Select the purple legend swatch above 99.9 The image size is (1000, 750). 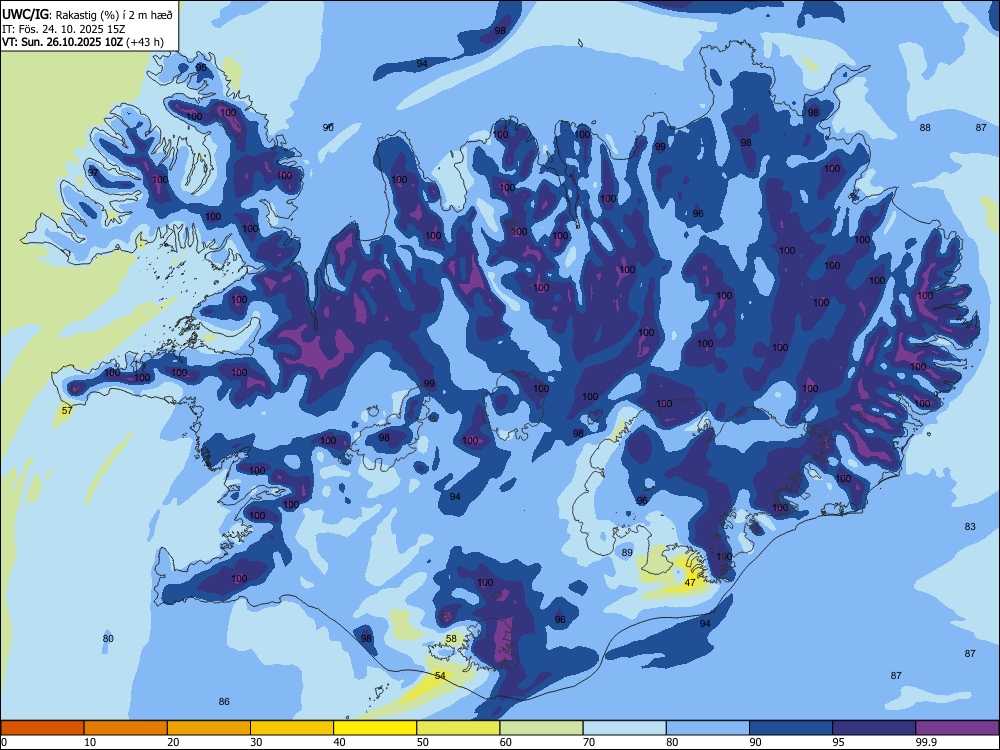click(957, 728)
